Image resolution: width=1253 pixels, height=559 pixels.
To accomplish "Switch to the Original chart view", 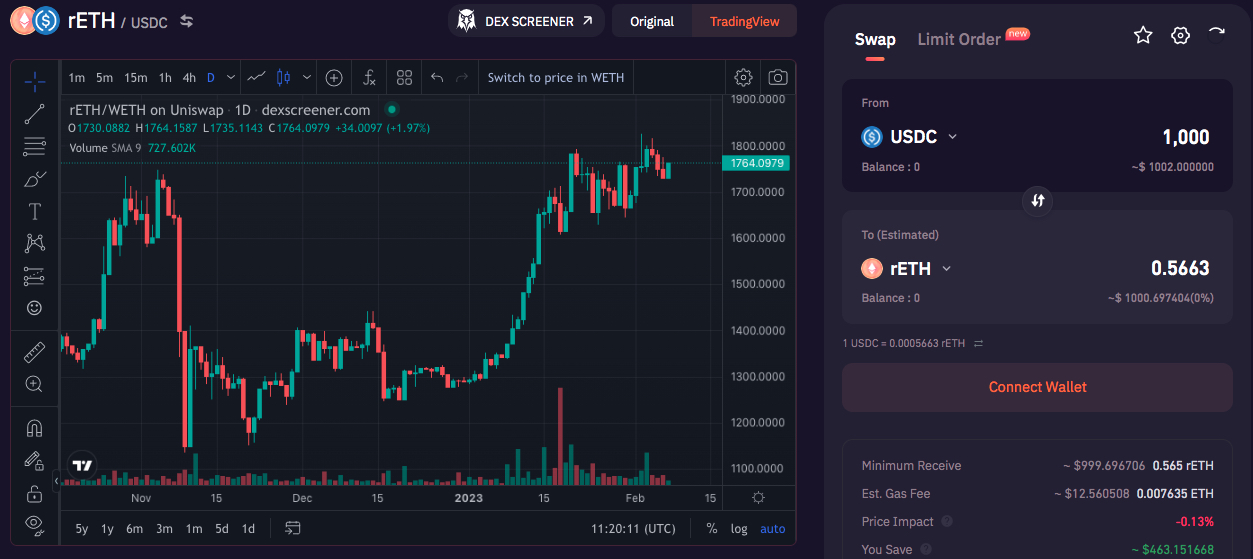I will click(652, 21).
